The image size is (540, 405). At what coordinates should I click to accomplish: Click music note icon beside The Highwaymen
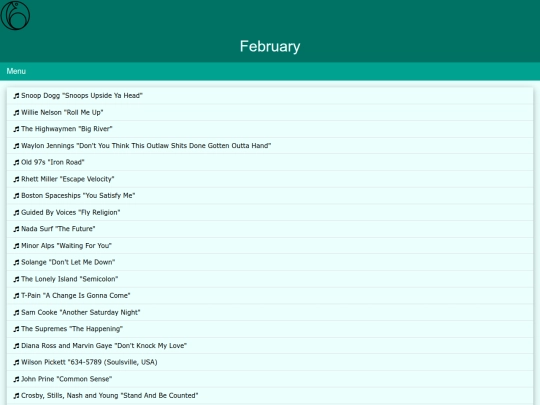[16, 129]
